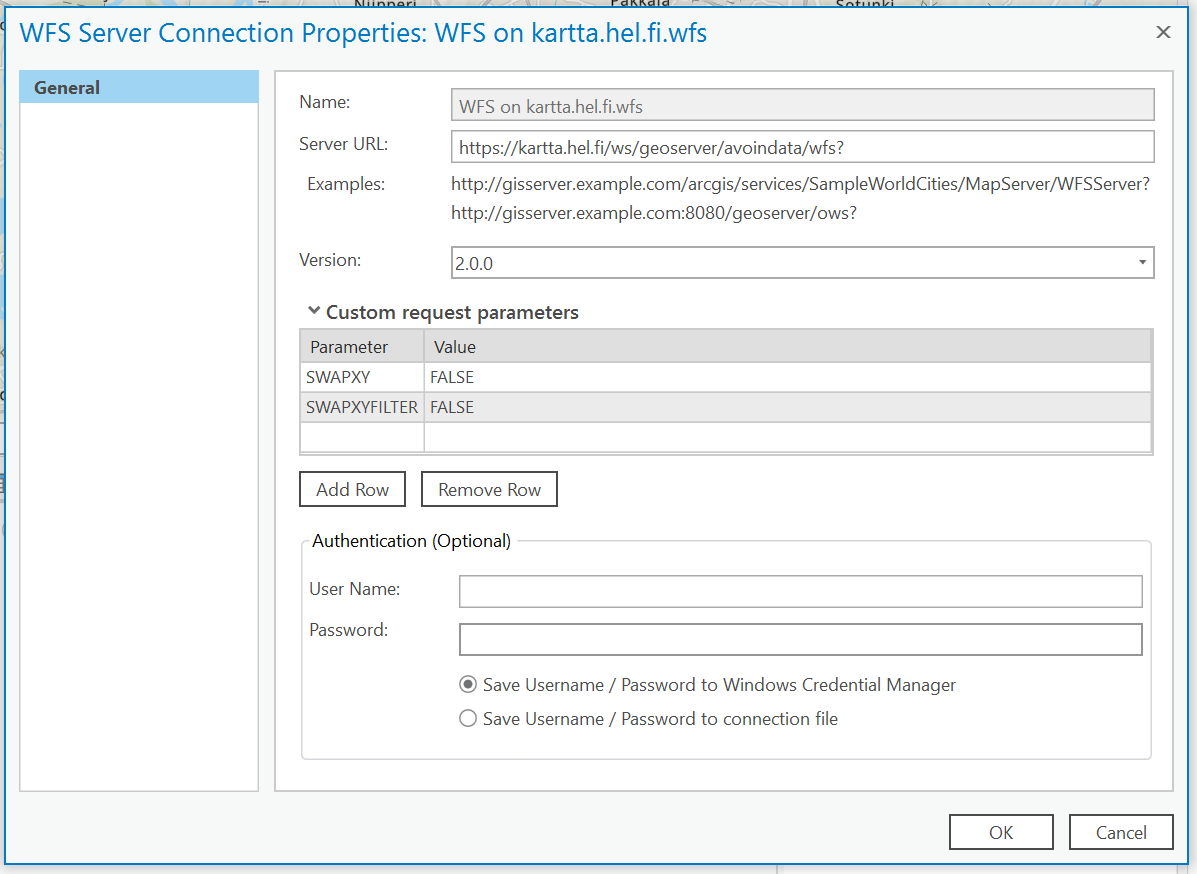The width and height of the screenshot is (1197, 874).
Task: Close the WFS connection properties dialog
Action: click(x=1163, y=31)
